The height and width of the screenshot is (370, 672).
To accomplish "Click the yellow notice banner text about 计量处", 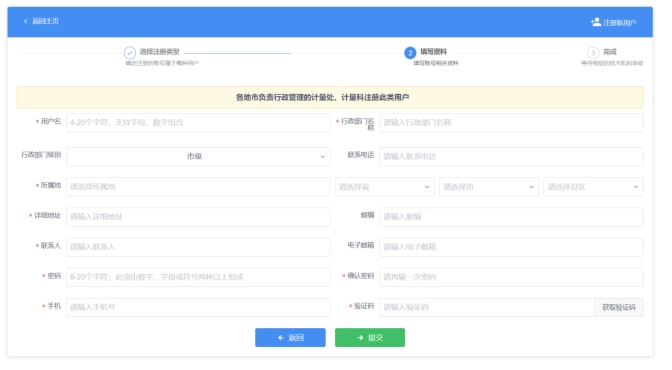I will [x=322, y=98].
